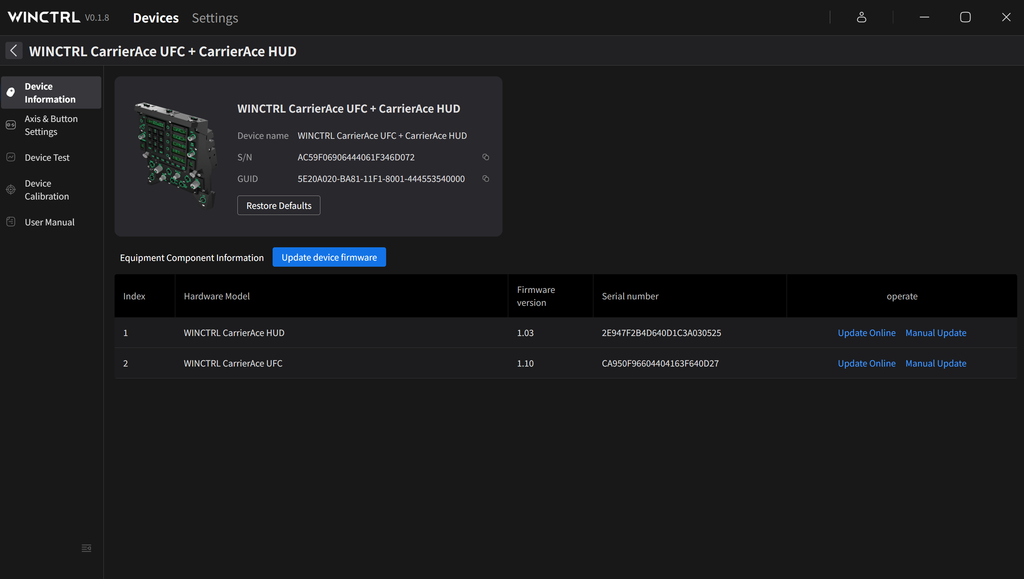Image resolution: width=1024 pixels, height=579 pixels.
Task: Select the Device Information sidebar icon
Action: [x=10, y=93]
